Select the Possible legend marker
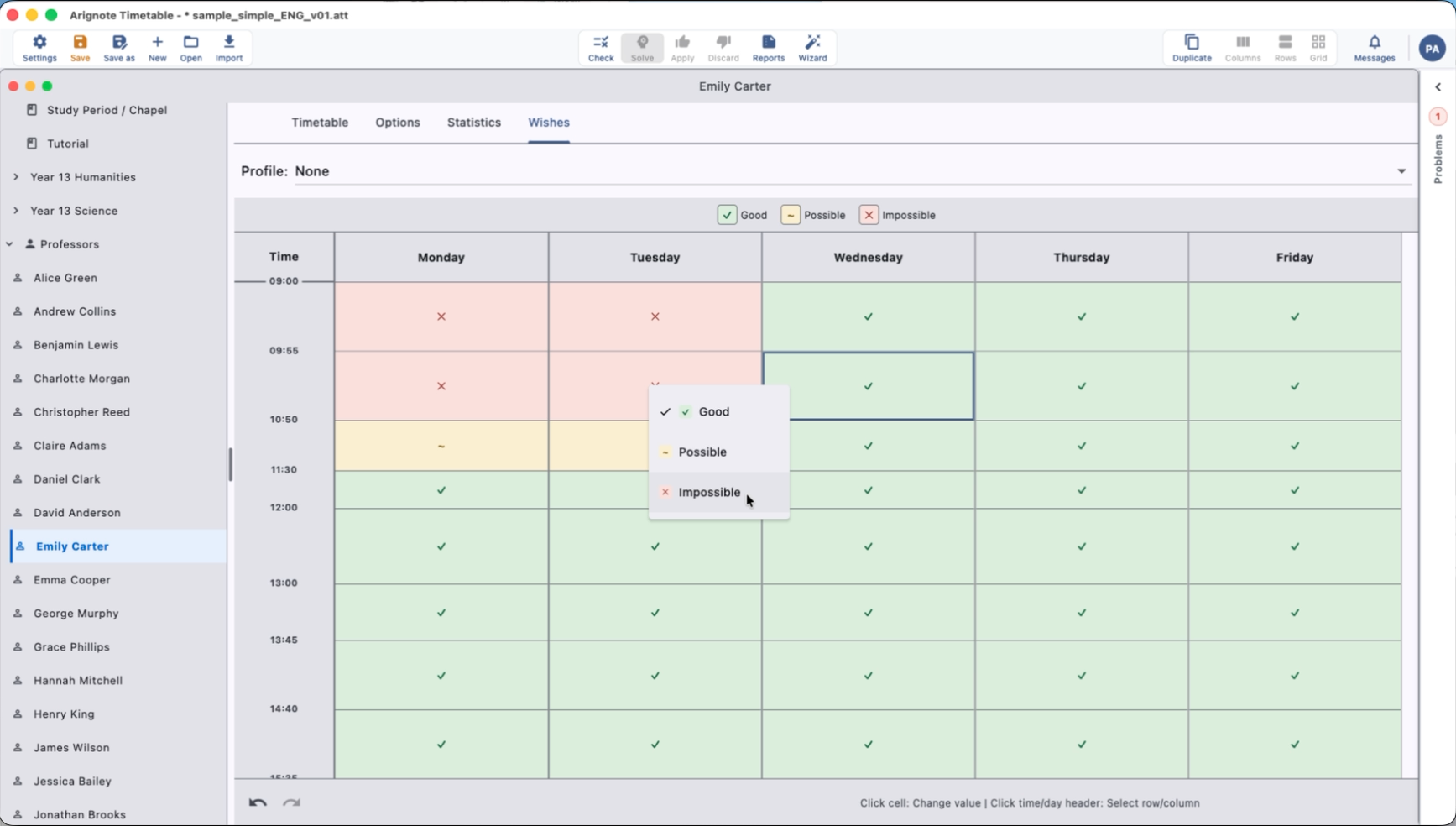Image resolution: width=1456 pixels, height=826 pixels. coord(791,215)
